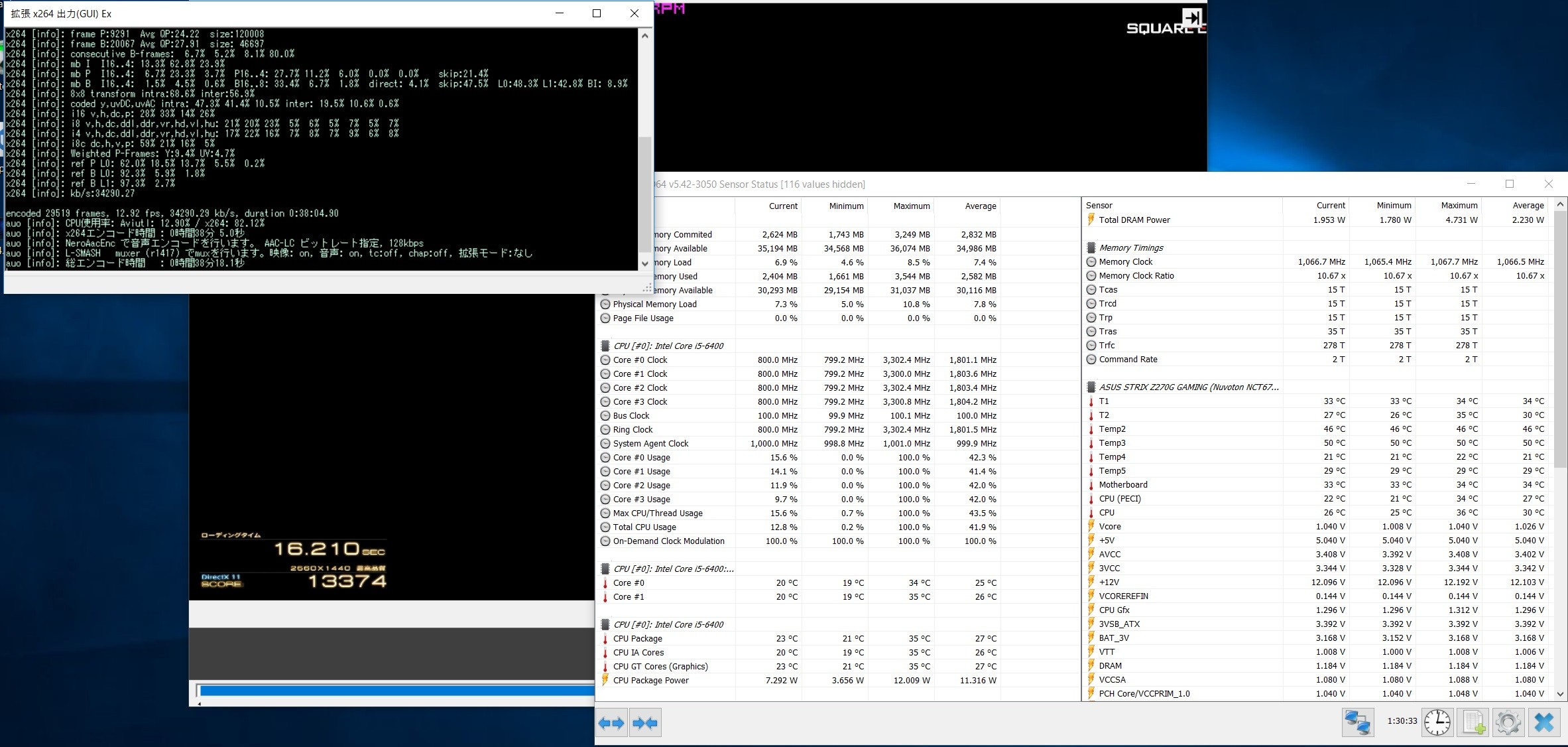Click the HWiNFO scroll-up arrow
The width and height of the screenshot is (1568, 747).
[x=1560, y=204]
